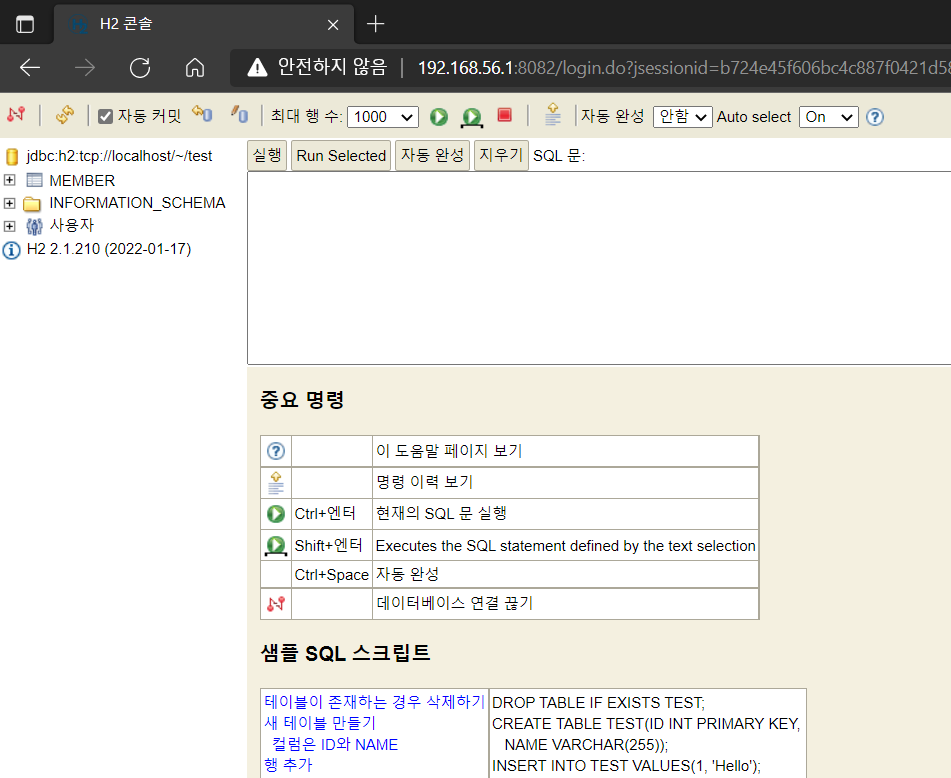Viewport: 951px width, 778px height.
Task: Click the 지우기 clear button
Action: (x=501, y=155)
